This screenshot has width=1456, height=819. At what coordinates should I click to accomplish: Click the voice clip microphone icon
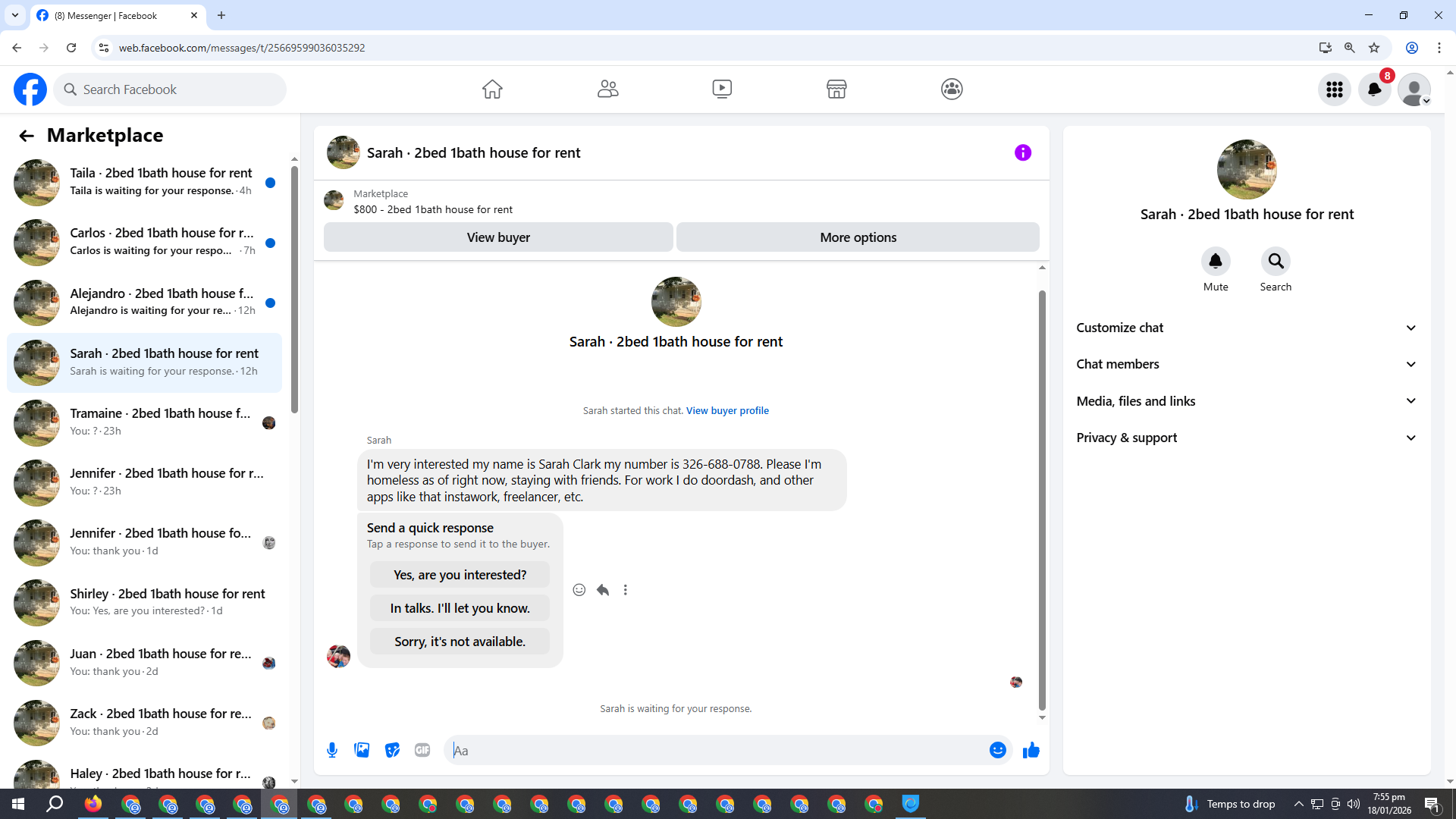[x=332, y=750]
